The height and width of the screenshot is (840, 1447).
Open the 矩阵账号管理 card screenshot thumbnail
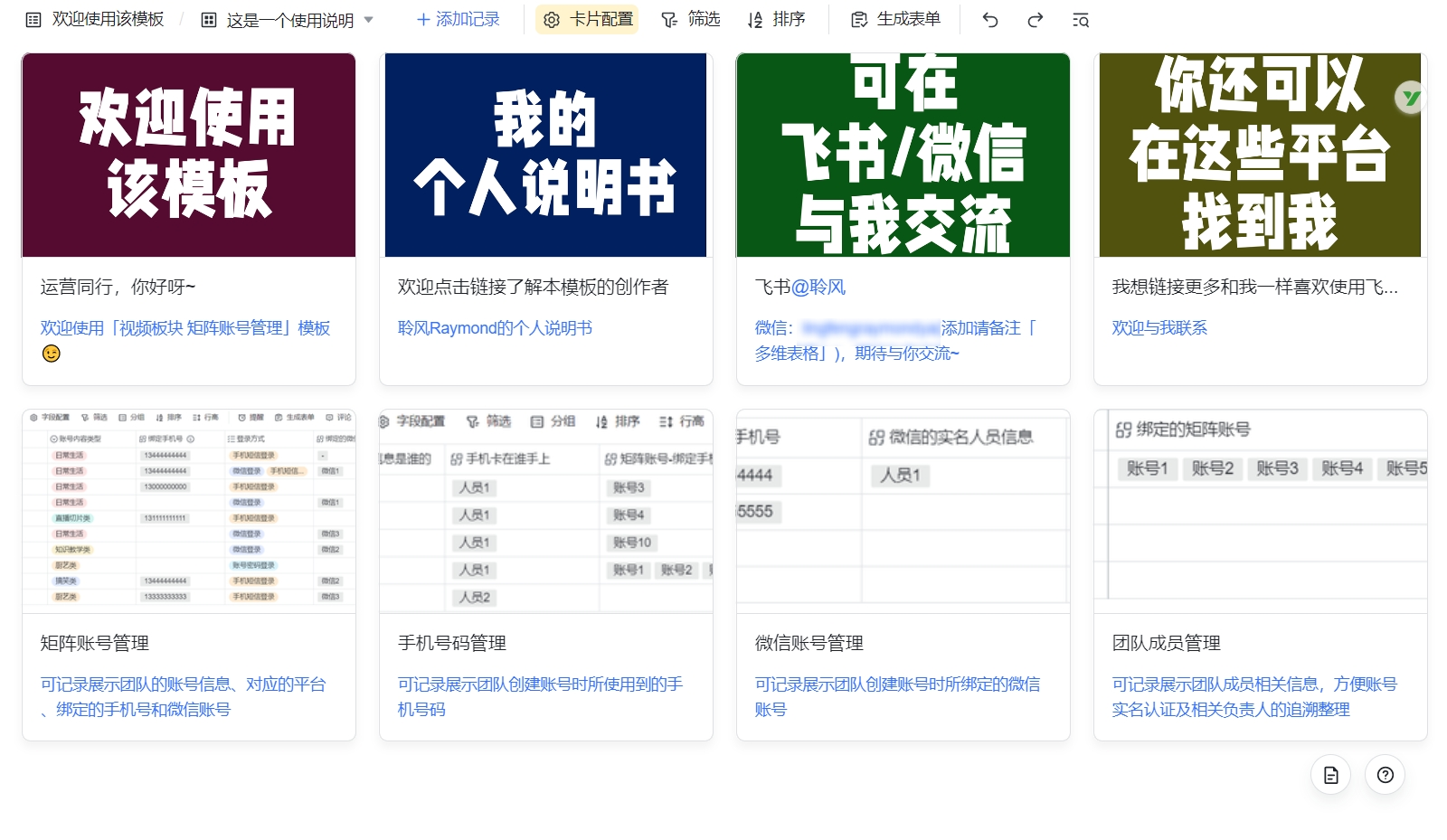tap(189, 511)
